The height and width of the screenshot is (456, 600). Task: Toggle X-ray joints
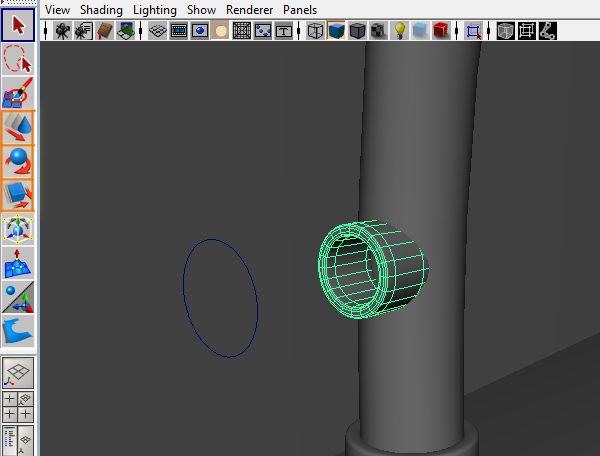click(548, 31)
